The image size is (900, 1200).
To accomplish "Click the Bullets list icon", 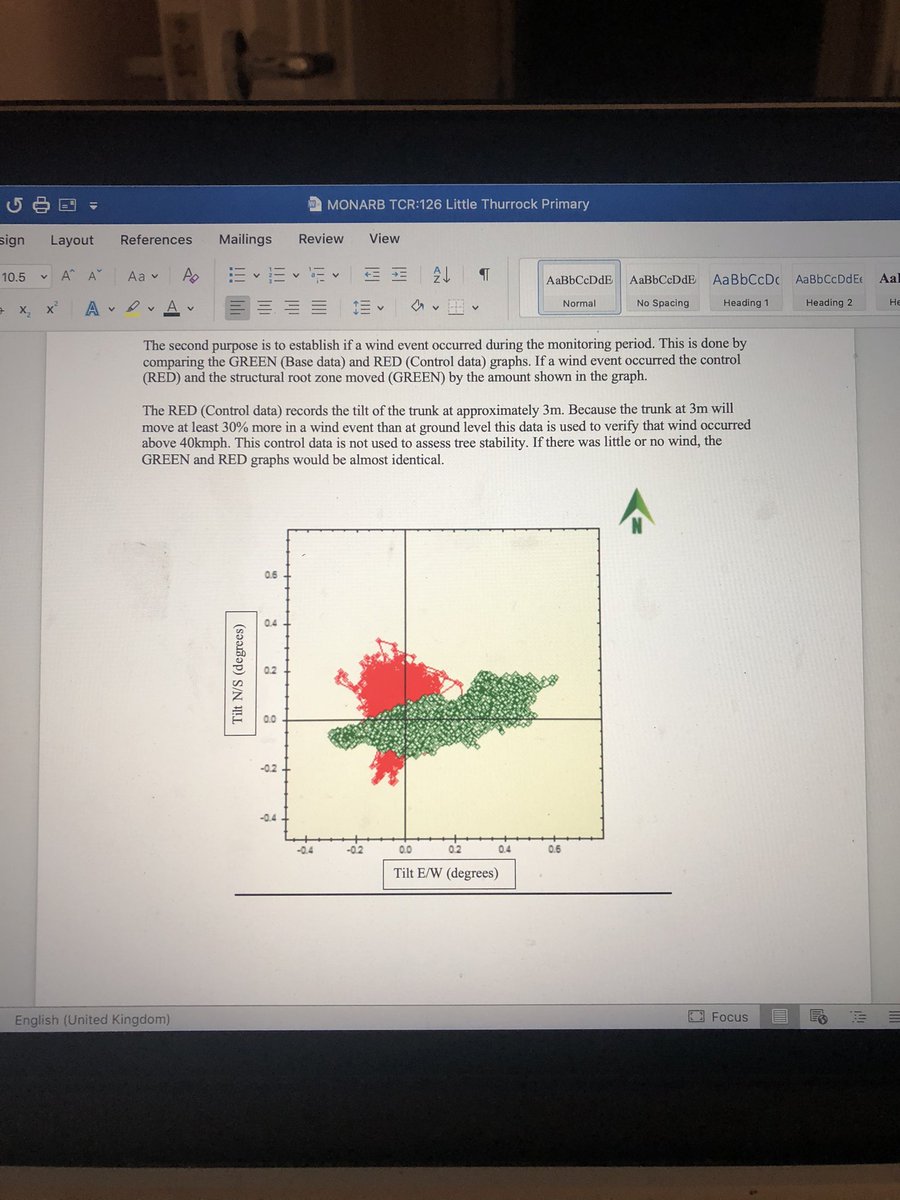I will 237,274.
